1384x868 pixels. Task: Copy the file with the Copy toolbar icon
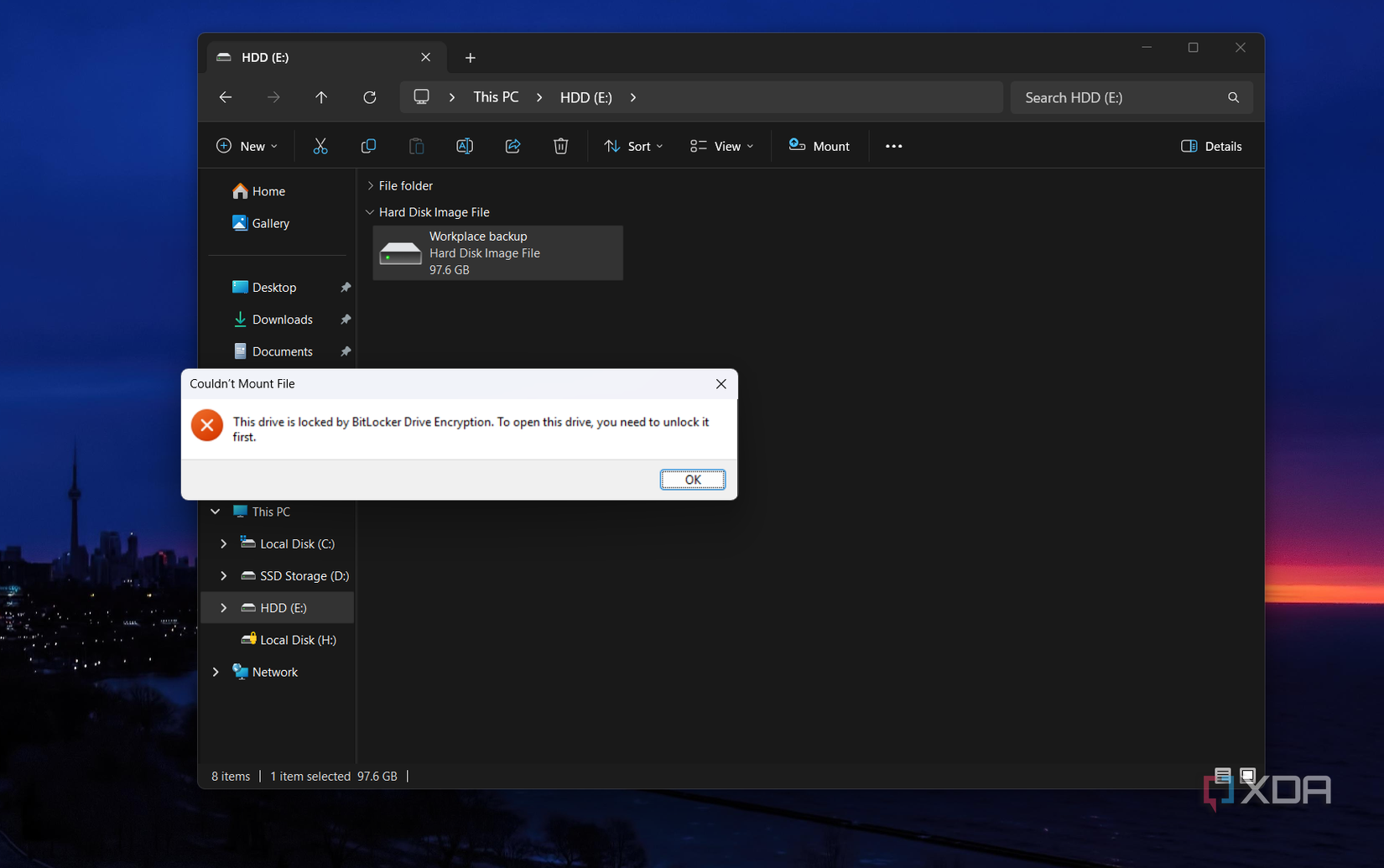[368, 145]
